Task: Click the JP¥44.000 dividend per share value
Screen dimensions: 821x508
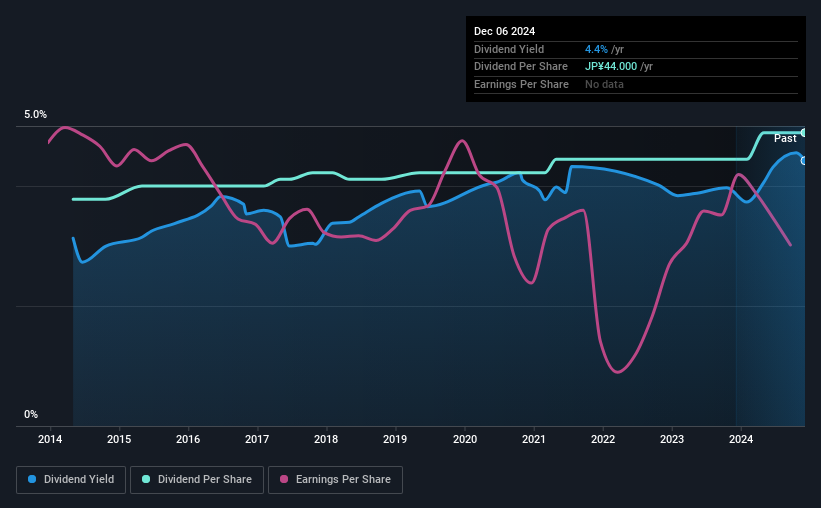Action: [611, 67]
